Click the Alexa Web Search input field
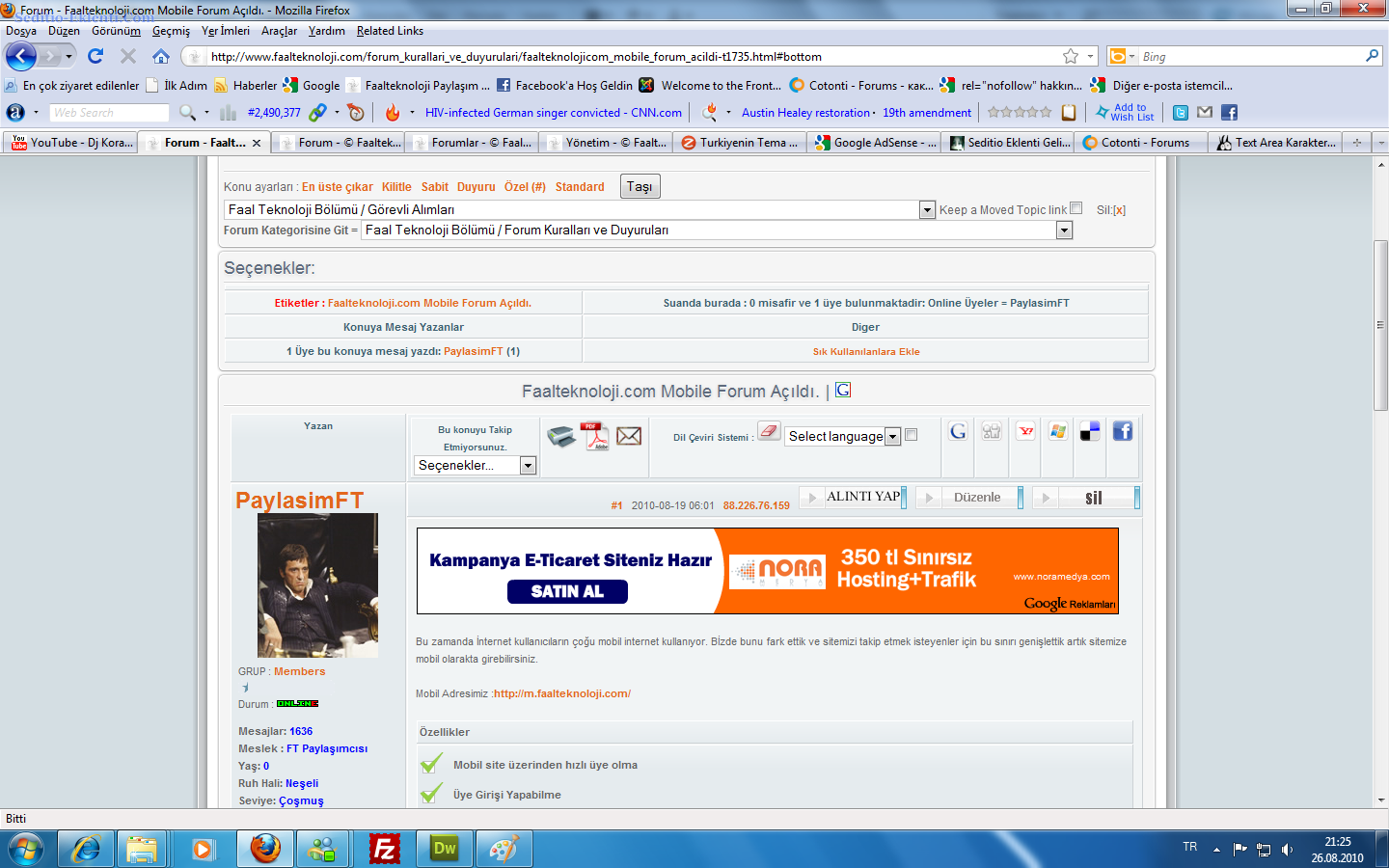 pyautogui.click(x=109, y=113)
